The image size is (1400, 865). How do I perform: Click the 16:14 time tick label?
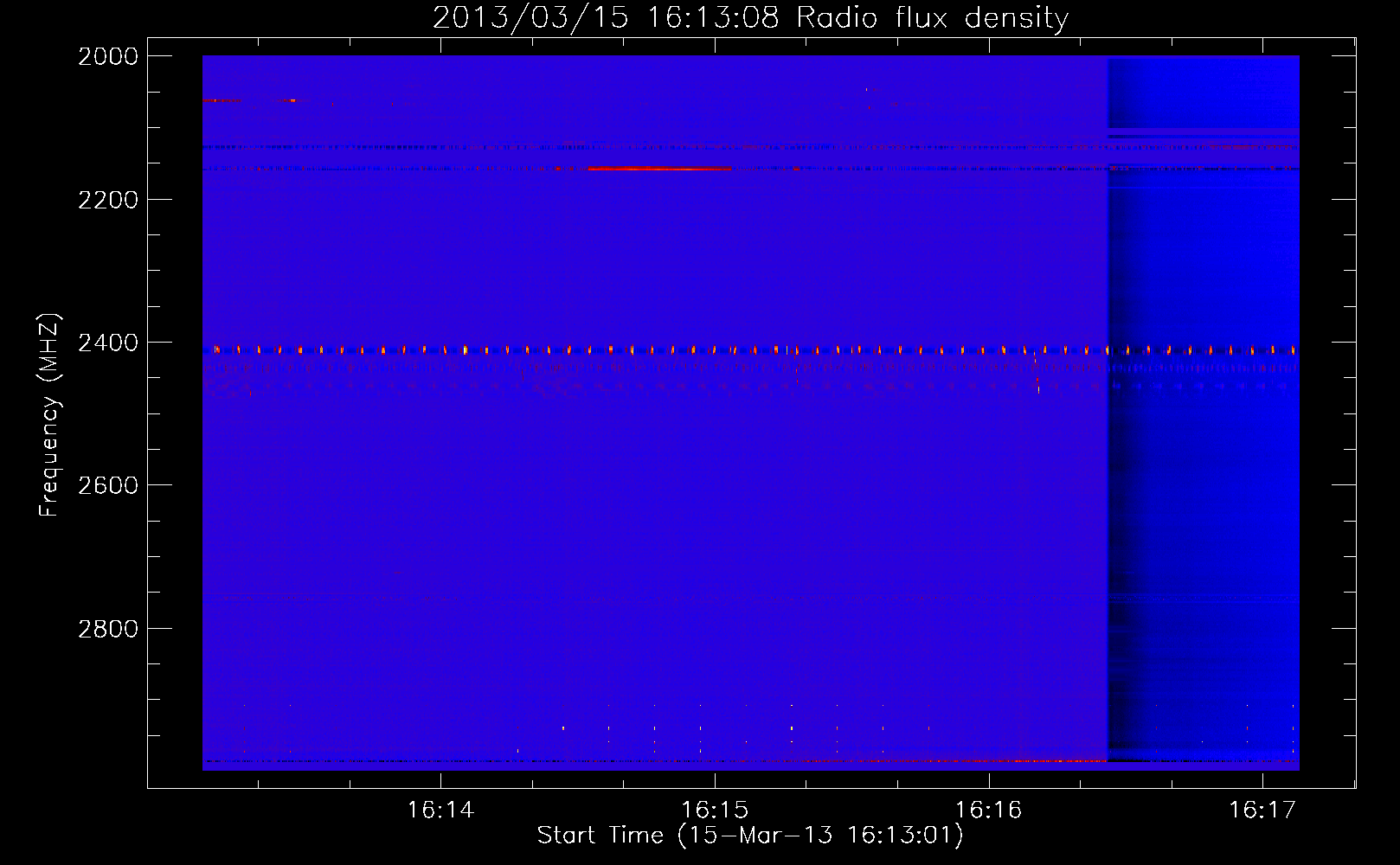440,810
